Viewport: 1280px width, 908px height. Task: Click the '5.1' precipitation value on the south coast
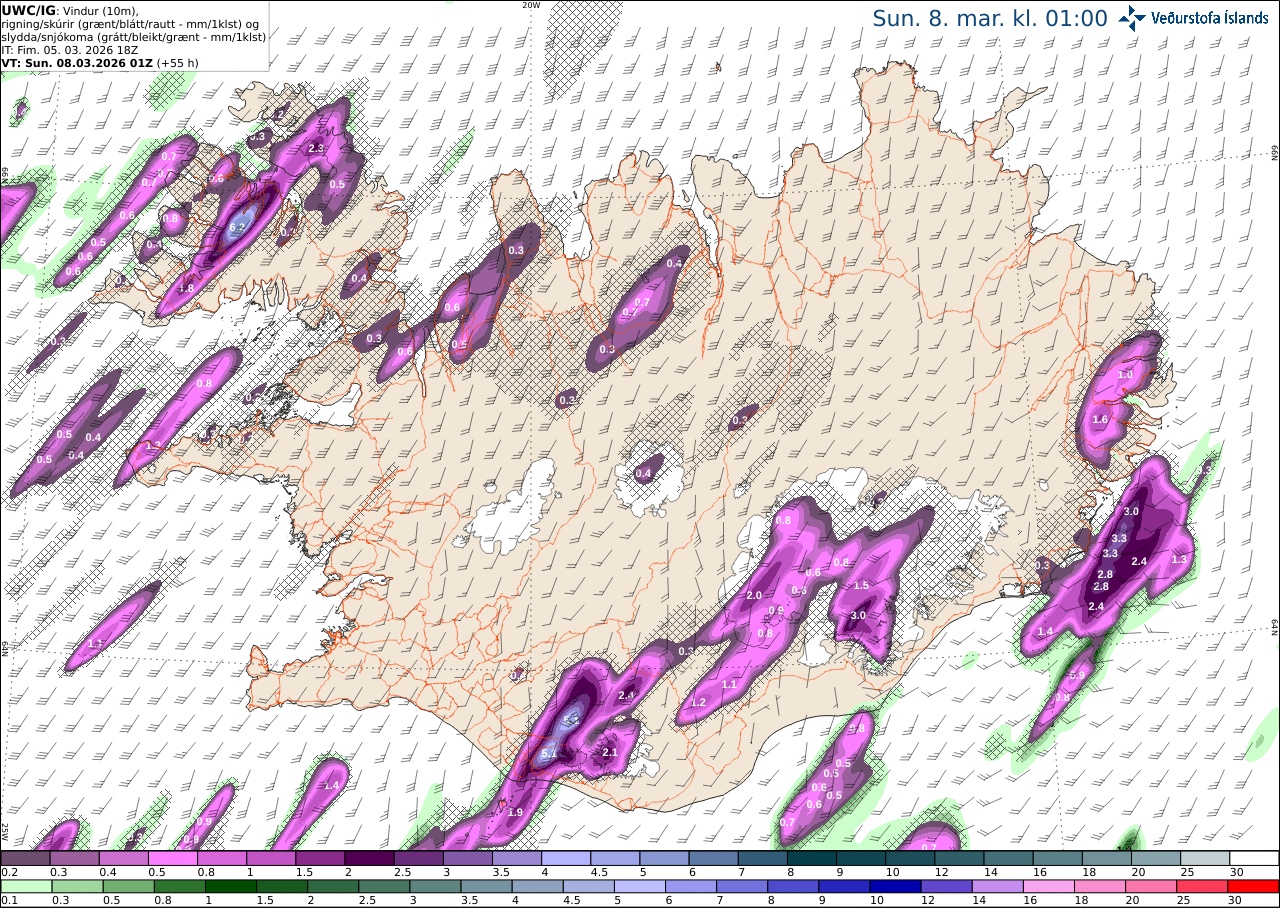(549, 753)
